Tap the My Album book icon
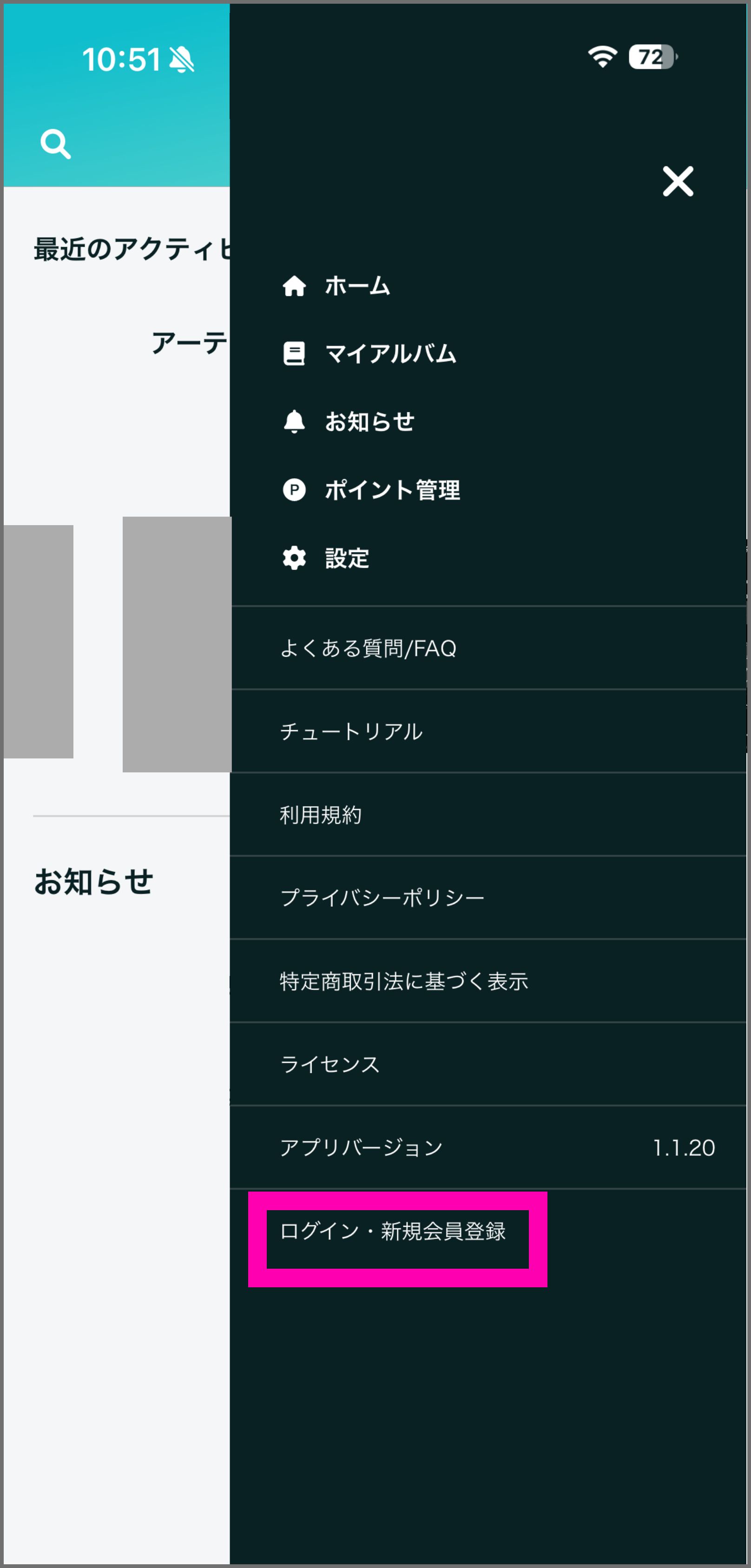 coord(294,354)
